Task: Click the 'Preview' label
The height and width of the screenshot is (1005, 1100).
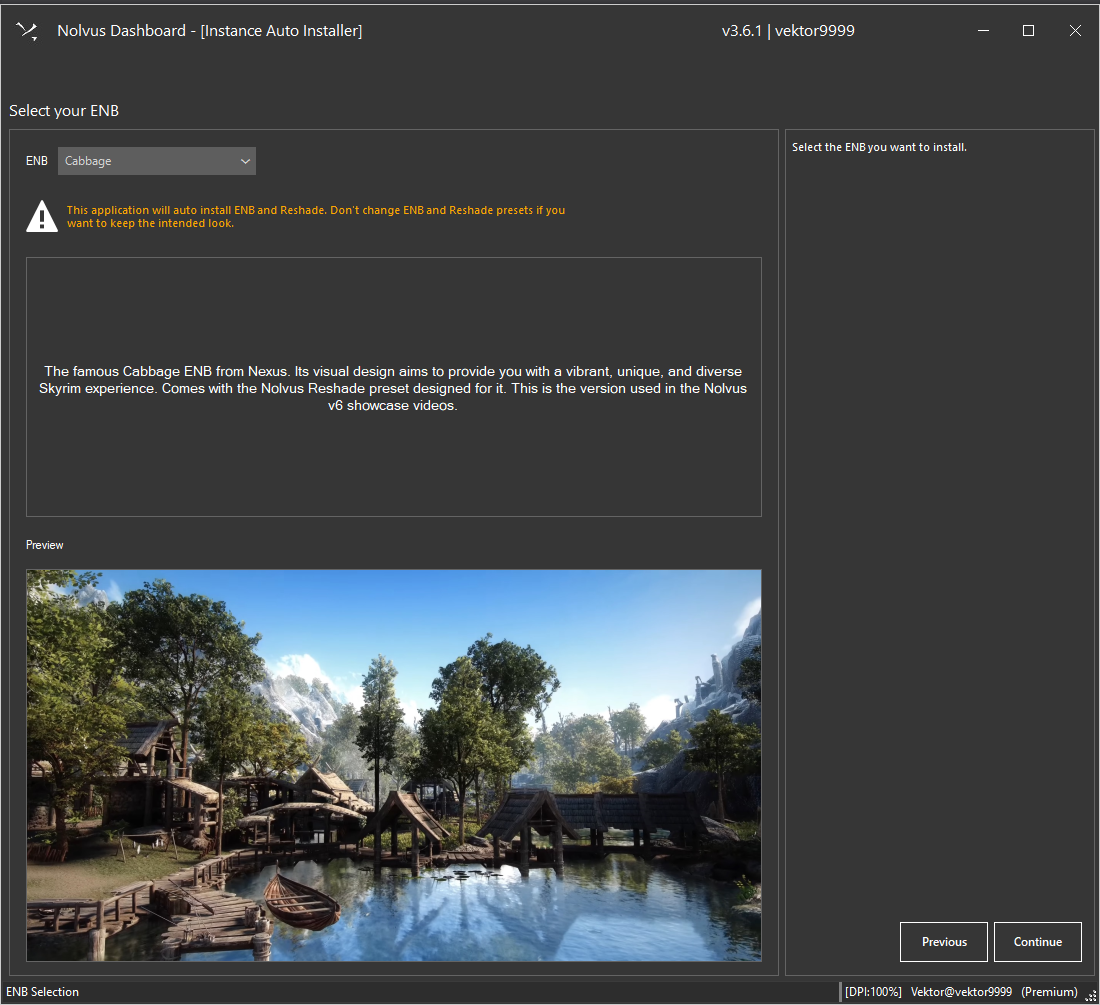Action: pyautogui.click(x=44, y=545)
